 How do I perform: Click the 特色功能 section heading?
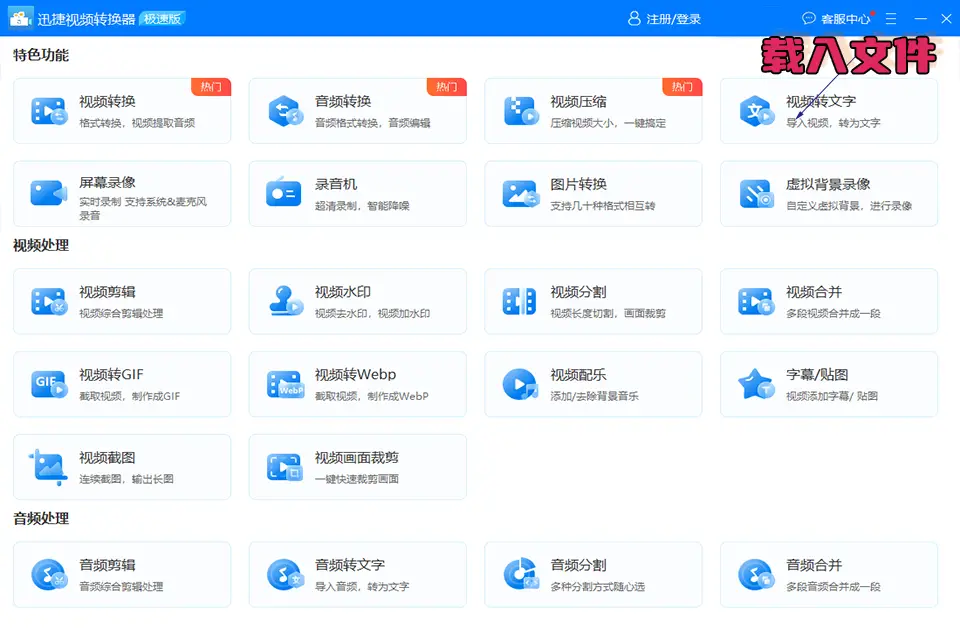41,55
